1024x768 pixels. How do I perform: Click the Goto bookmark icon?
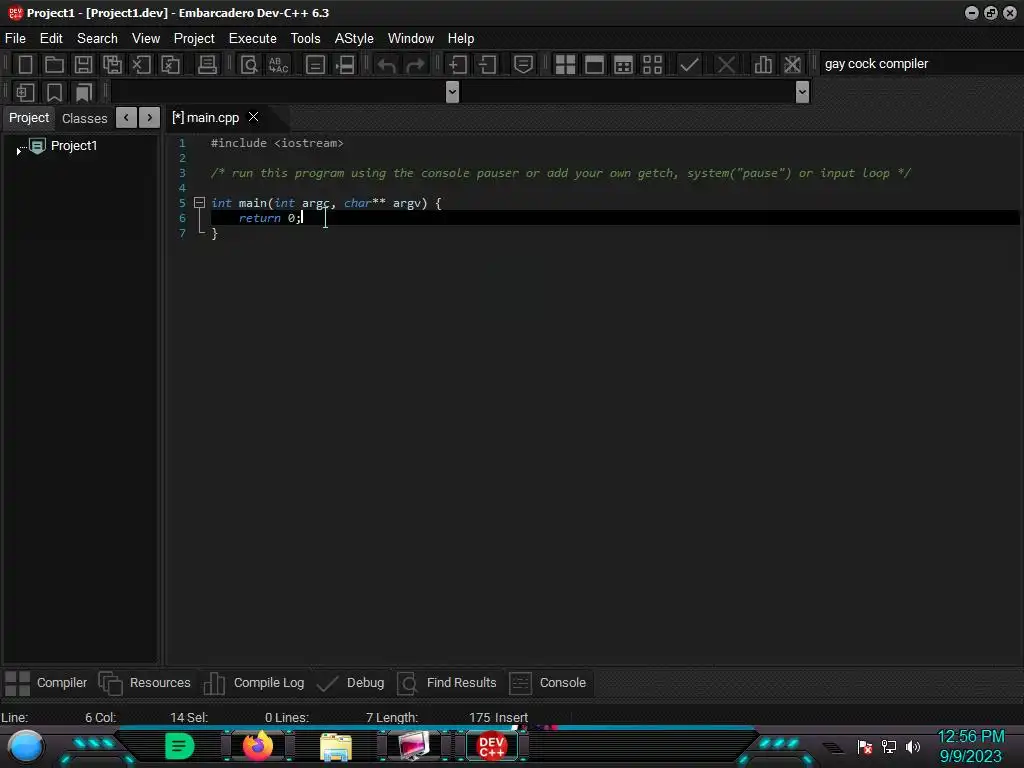(x=83, y=92)
